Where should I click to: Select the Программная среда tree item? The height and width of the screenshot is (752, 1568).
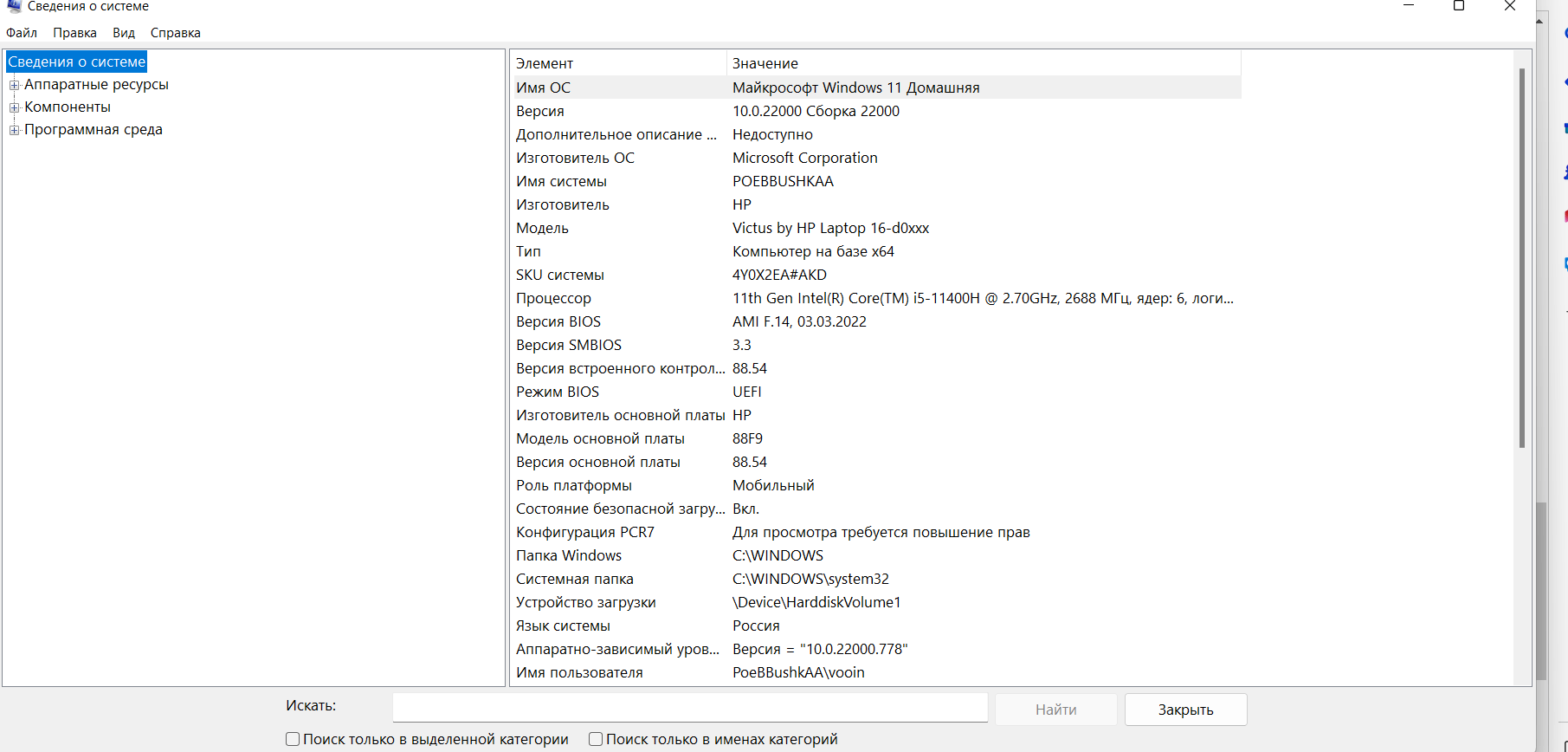point(94,129)
